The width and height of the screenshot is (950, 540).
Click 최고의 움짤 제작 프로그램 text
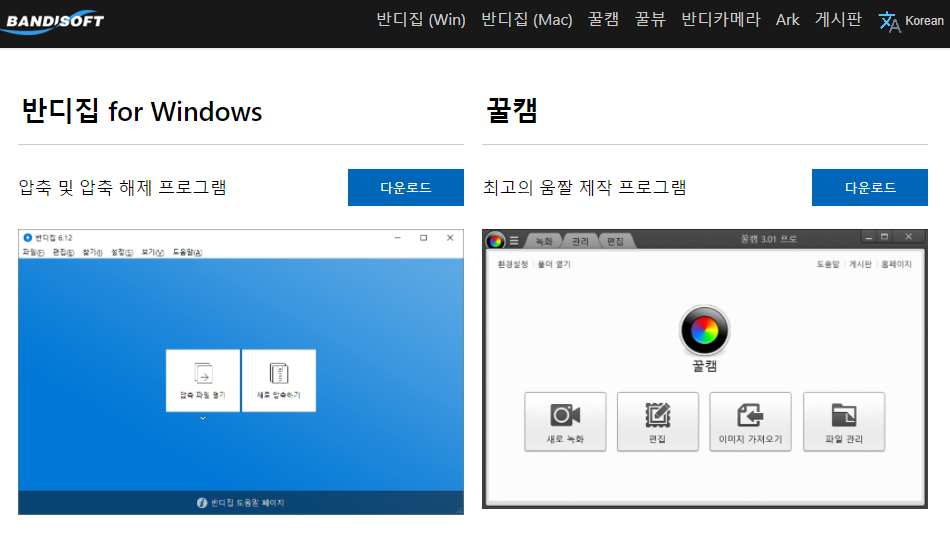[584, 187]
